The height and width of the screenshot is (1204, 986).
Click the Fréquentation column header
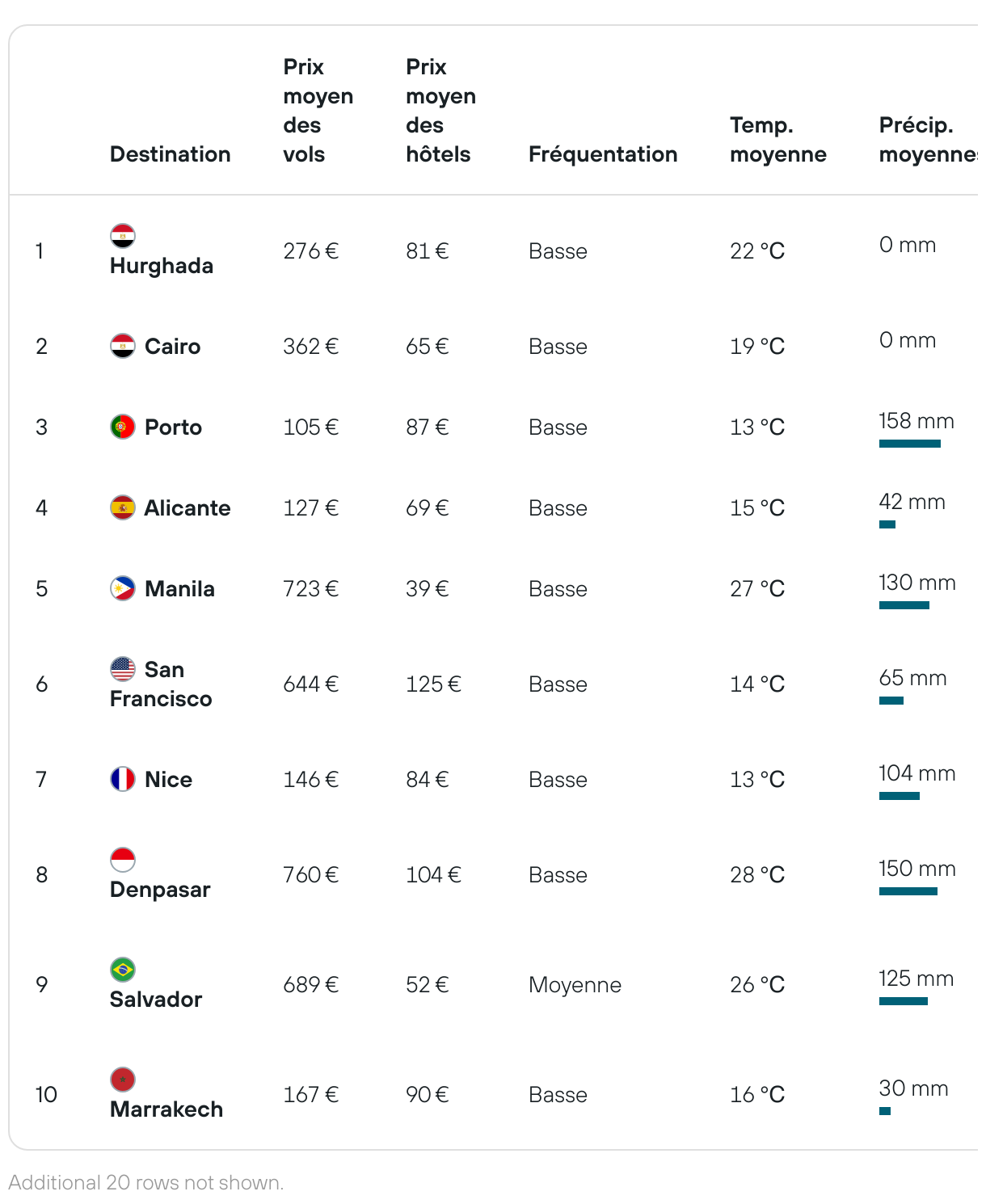(603, 154)
